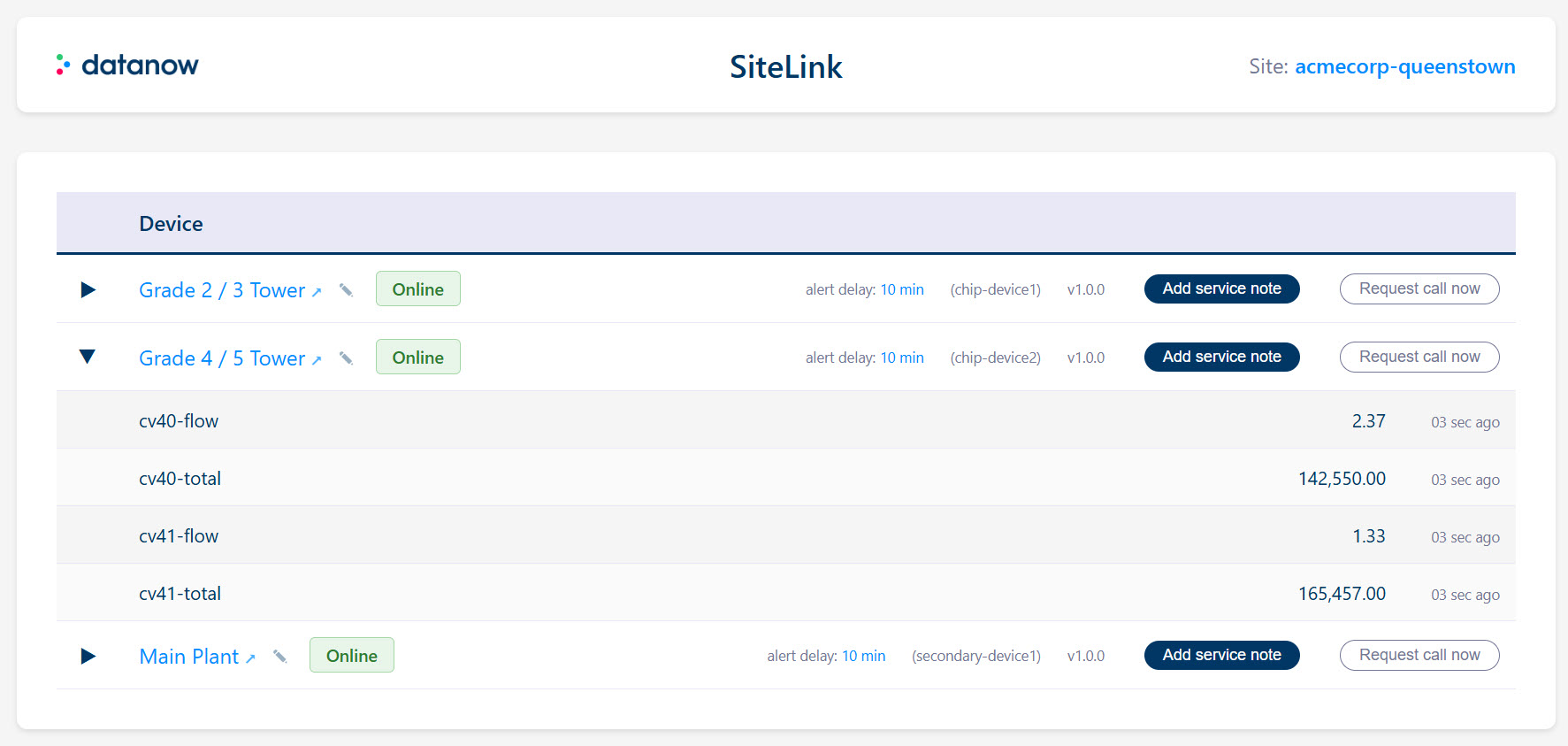The image size is (1568, 746).
Task: Click Online status badge for Grade 2 / 3 Tower
Action: click(x=418, y=289)
